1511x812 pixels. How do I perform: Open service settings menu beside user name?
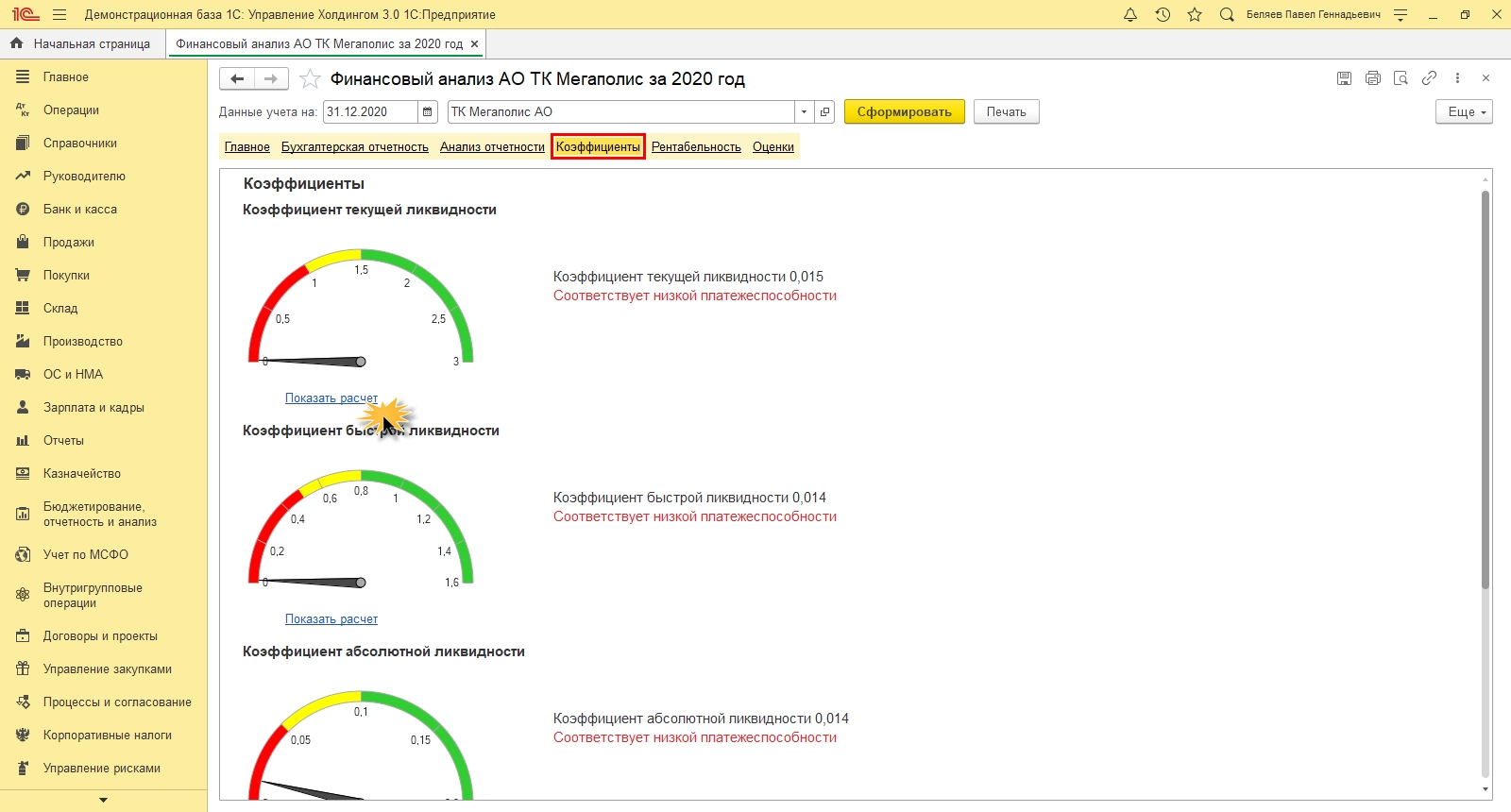pyautogui.click(x=1401, y=14)
